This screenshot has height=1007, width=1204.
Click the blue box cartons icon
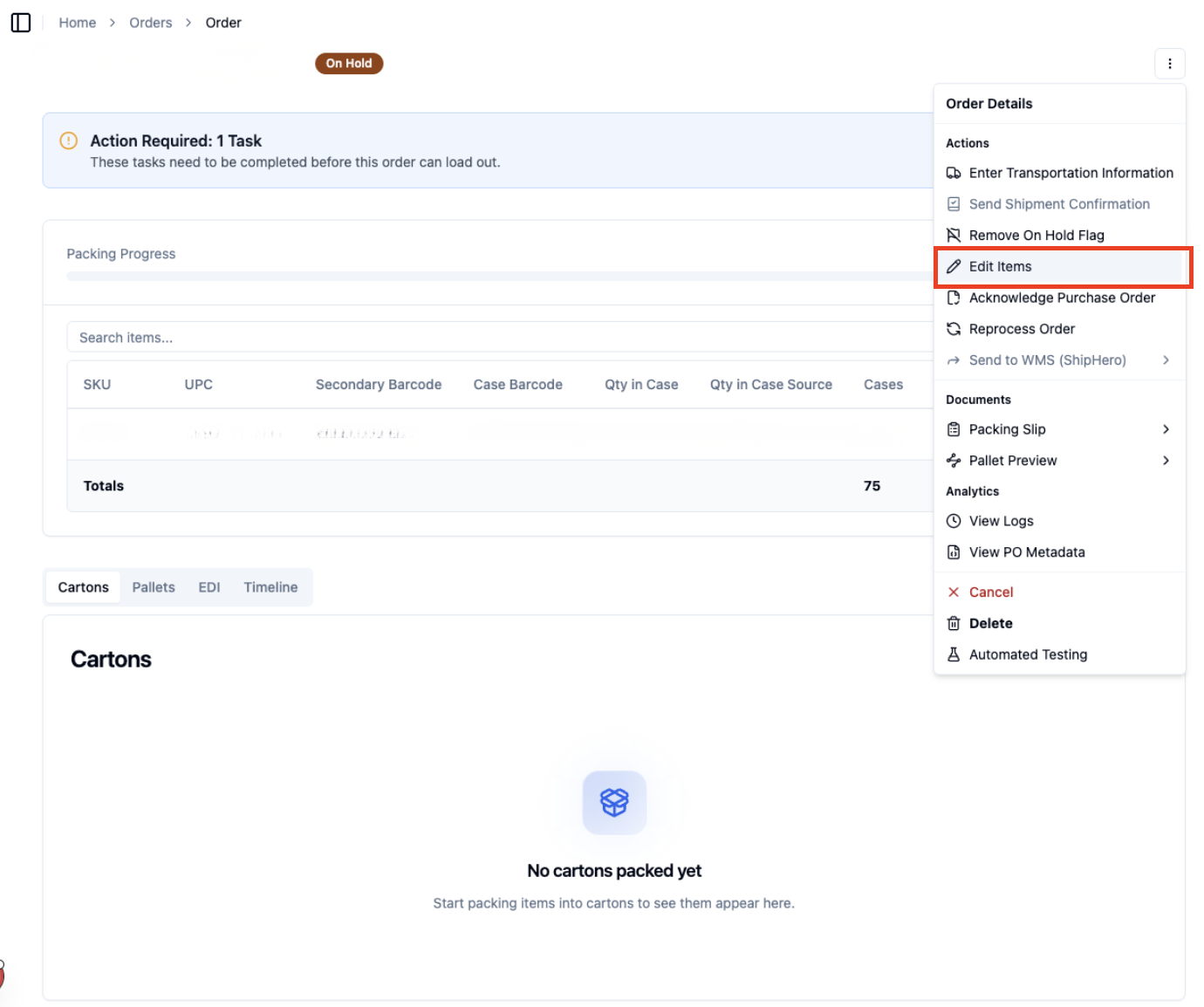[614, 802]
